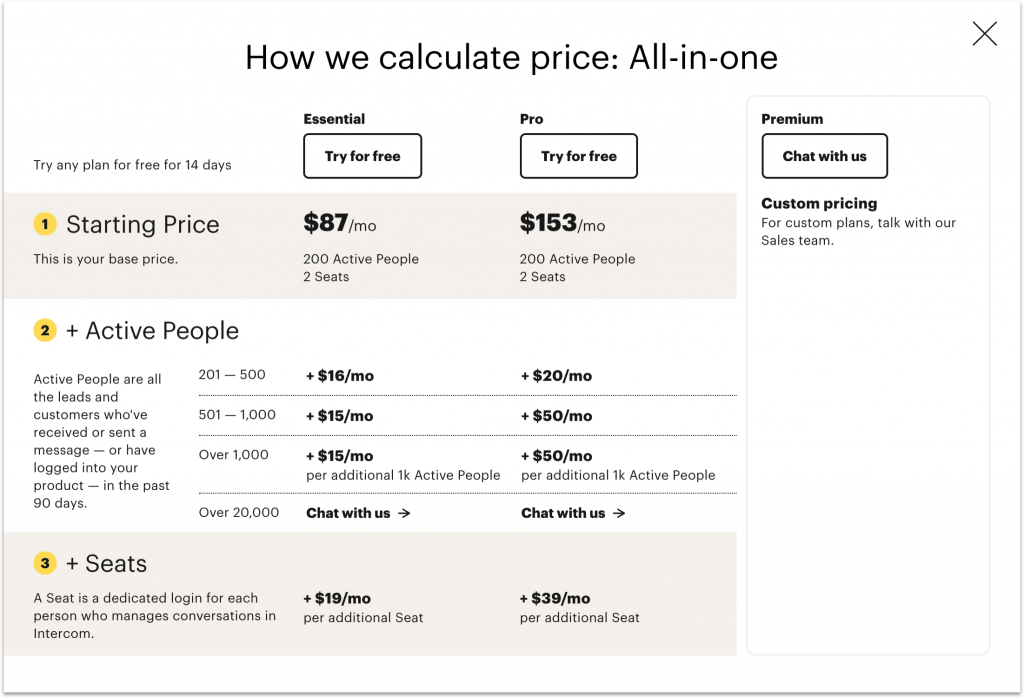The height and width of the screenshot is (698, 1024).
Task: Click the yellow badge 3 next to Seats
Action: pos(45,563)
